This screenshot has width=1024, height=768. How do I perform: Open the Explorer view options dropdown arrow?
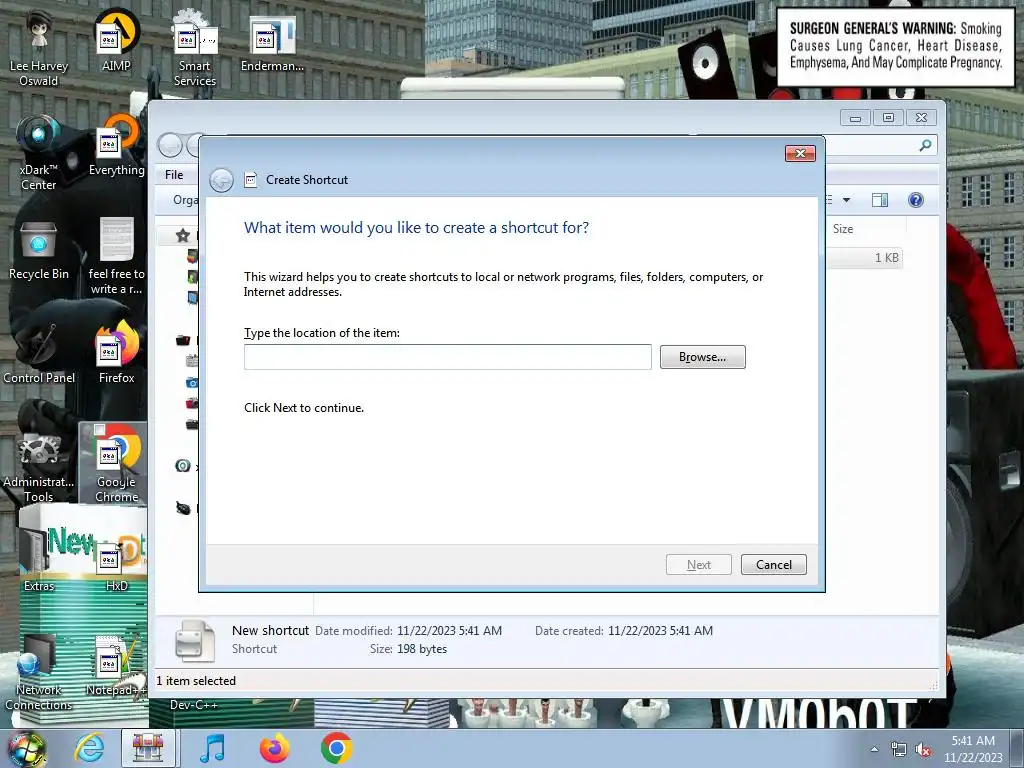pyautogui.click(x=846, y=200)
